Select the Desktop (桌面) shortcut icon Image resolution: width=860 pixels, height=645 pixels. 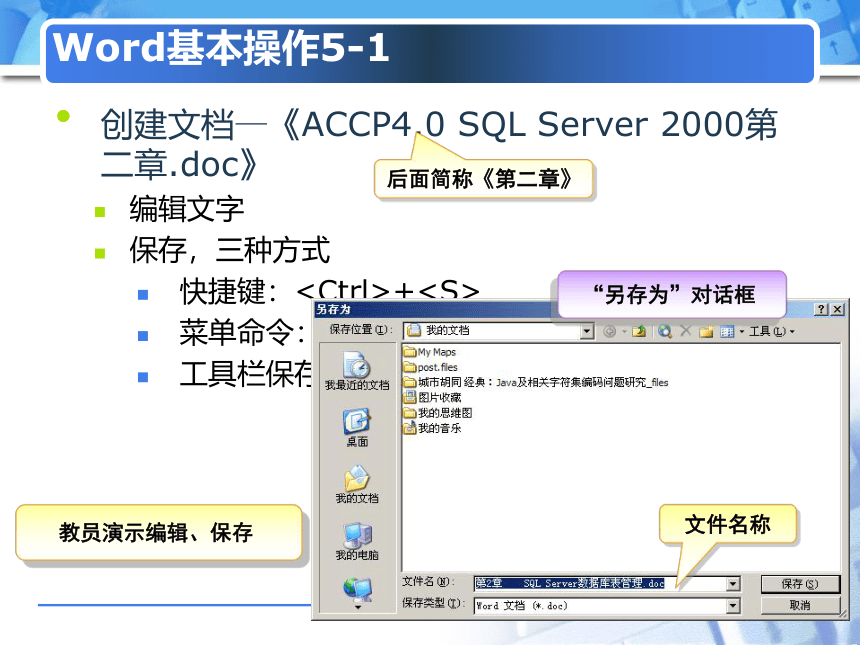(x=357, y=427)
